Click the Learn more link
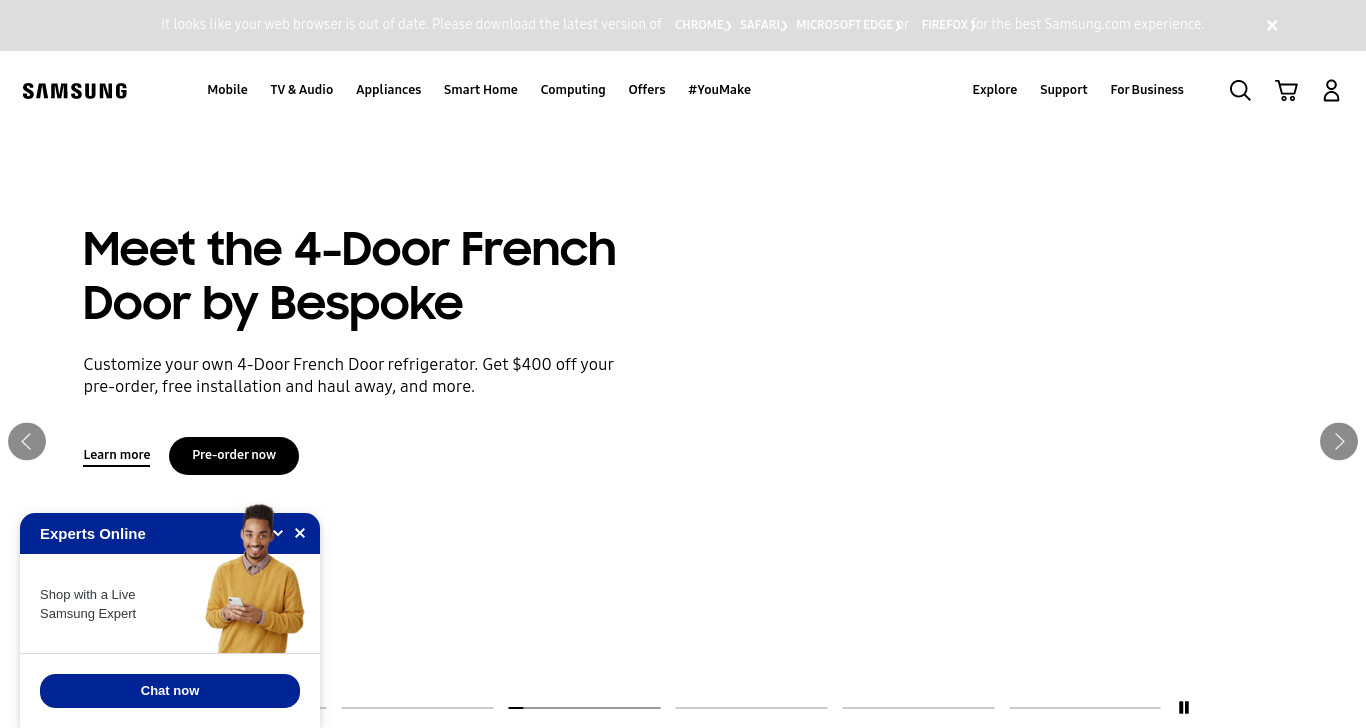This screenshot has height=728, width=1366. pyautogui.click(x=117, y=455)
